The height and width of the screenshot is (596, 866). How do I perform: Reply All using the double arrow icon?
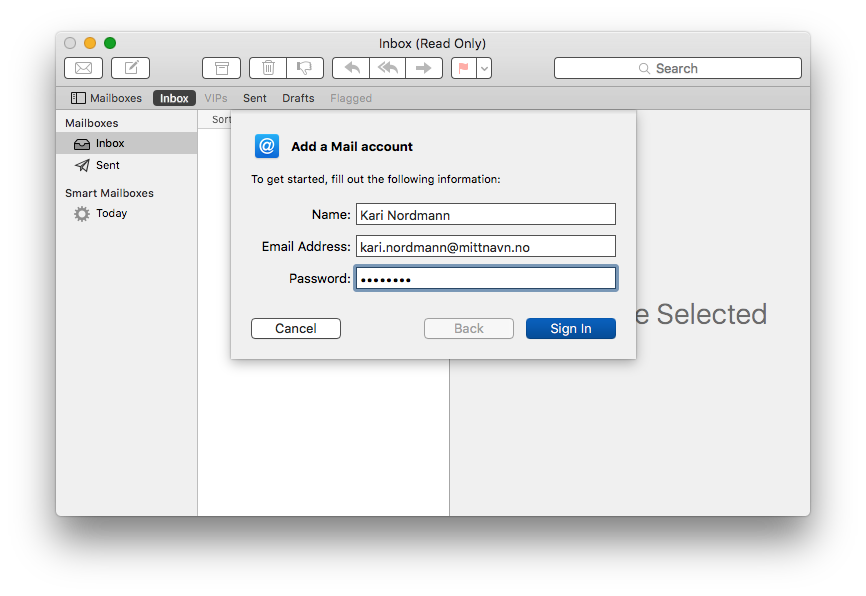[388, 68]
